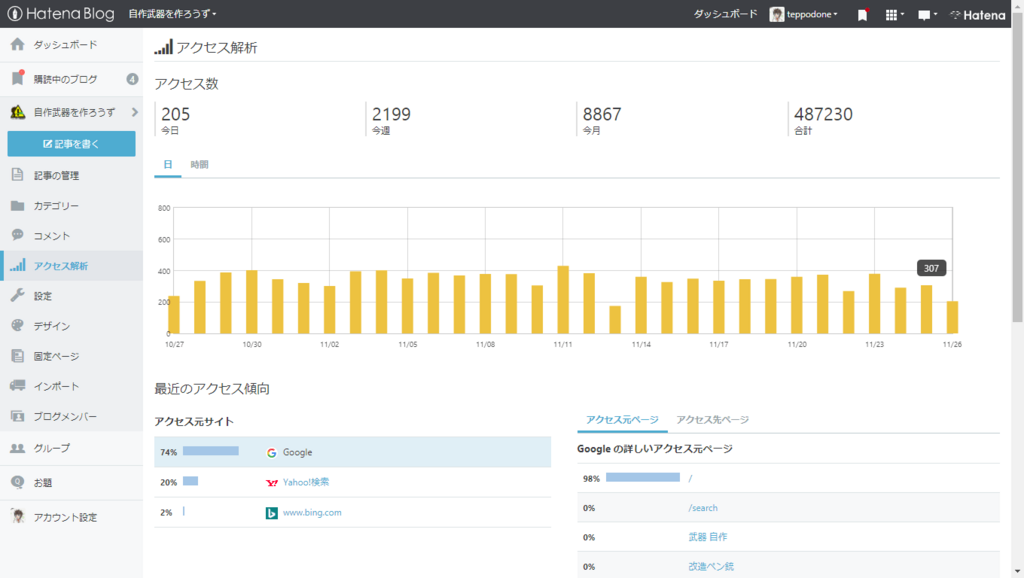
Task: Switch to the 時間 chart tab
Action: (199, 165)
